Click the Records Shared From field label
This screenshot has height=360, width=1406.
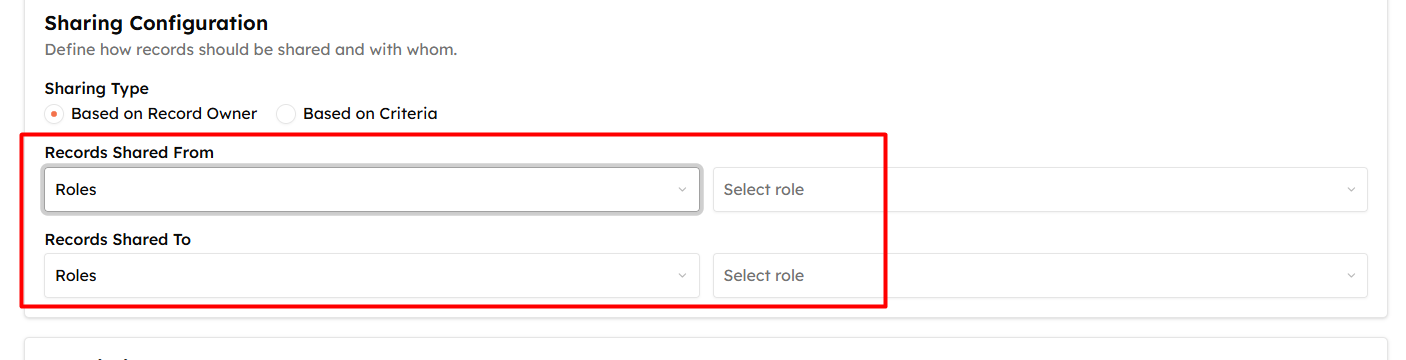tap(130, 153)
